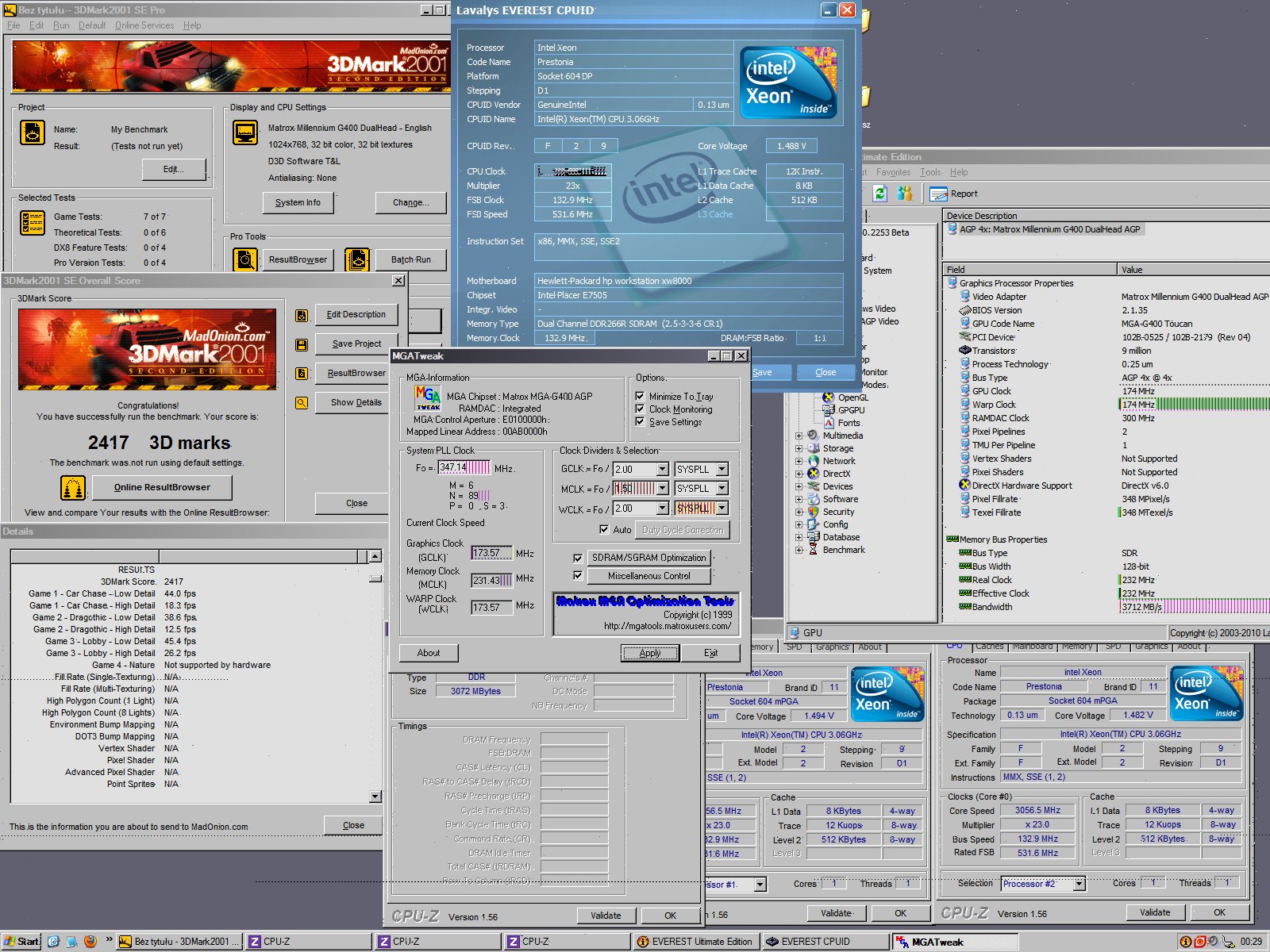Click the Storage drive icon in EVEREST tree
The width and height of the screenshot is (1270, 952).
(x=814, y=448)
